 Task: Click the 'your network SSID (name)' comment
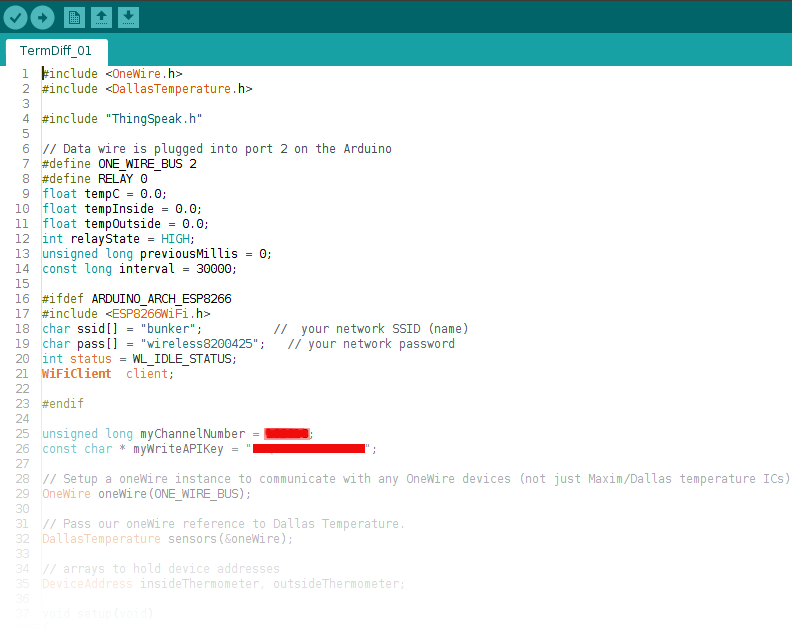(x=371, y=329)
